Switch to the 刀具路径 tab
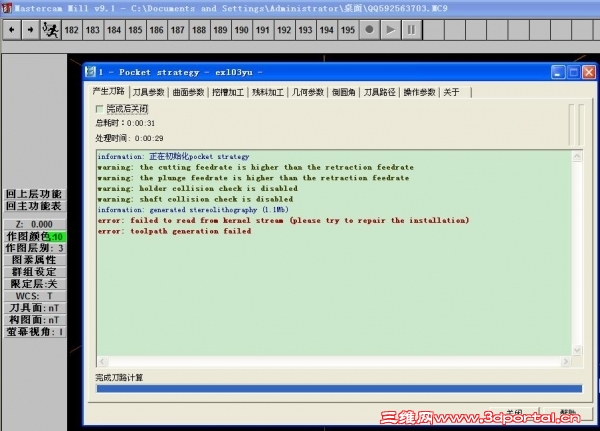Image resolution: width=600 pixels, height=431 pixels. [x=380, y=92]
